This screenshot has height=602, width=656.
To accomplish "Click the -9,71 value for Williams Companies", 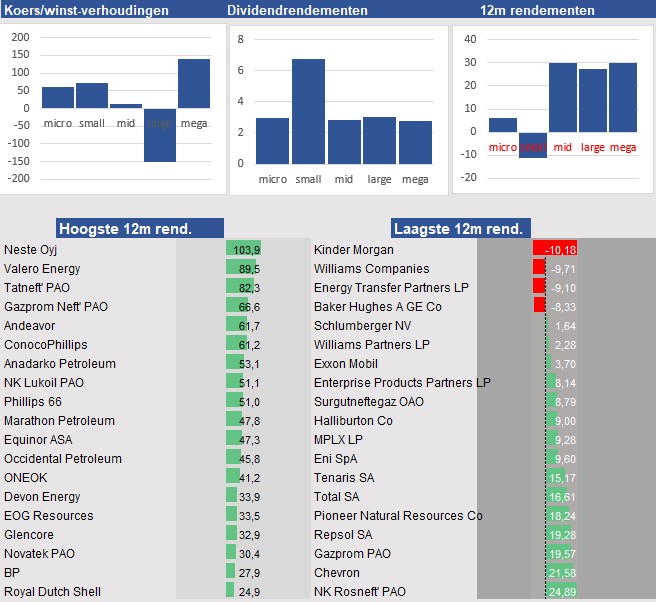I will tap(563, 269).
